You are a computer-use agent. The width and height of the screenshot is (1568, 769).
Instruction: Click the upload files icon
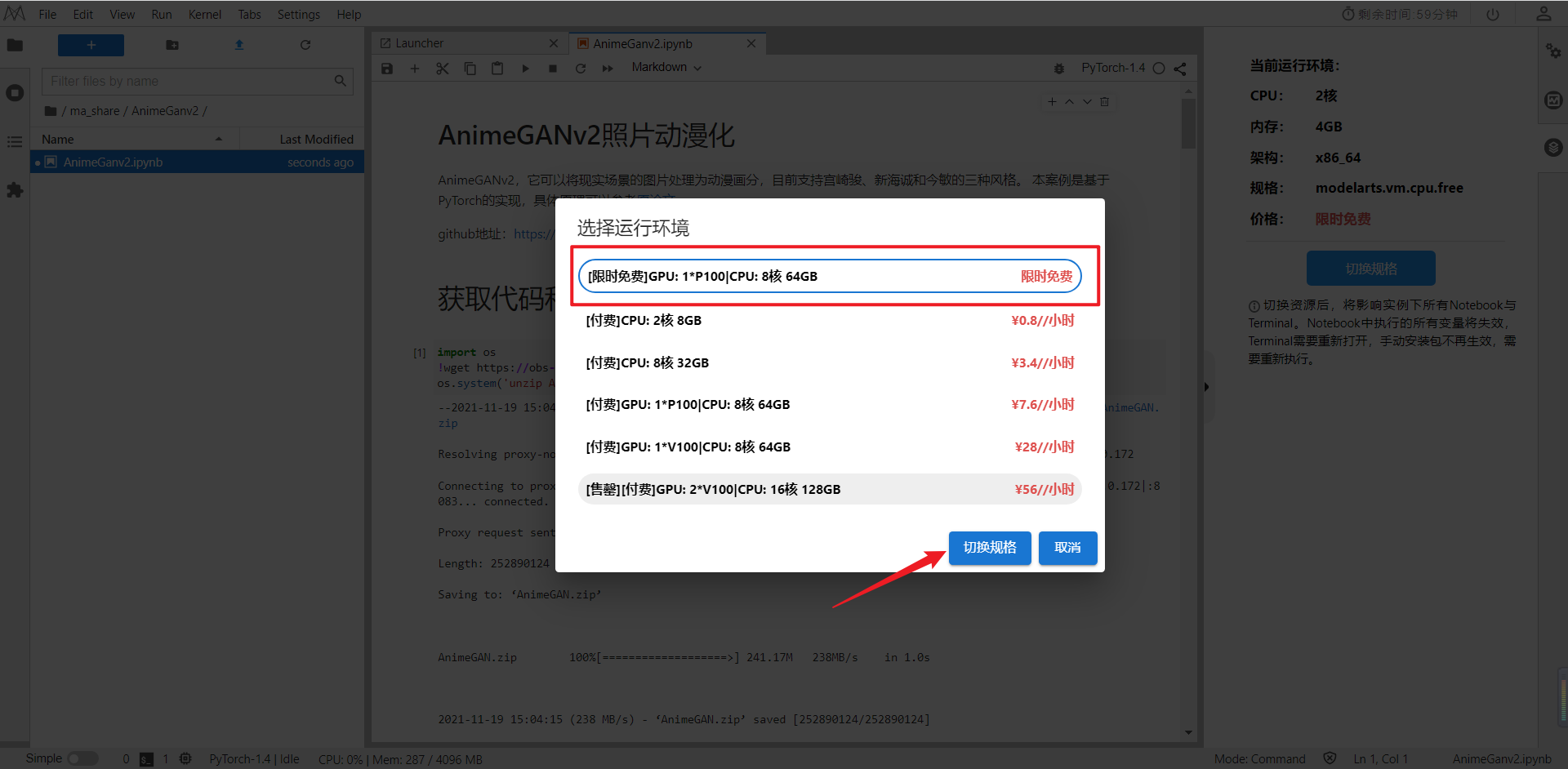tap(239, 45)
